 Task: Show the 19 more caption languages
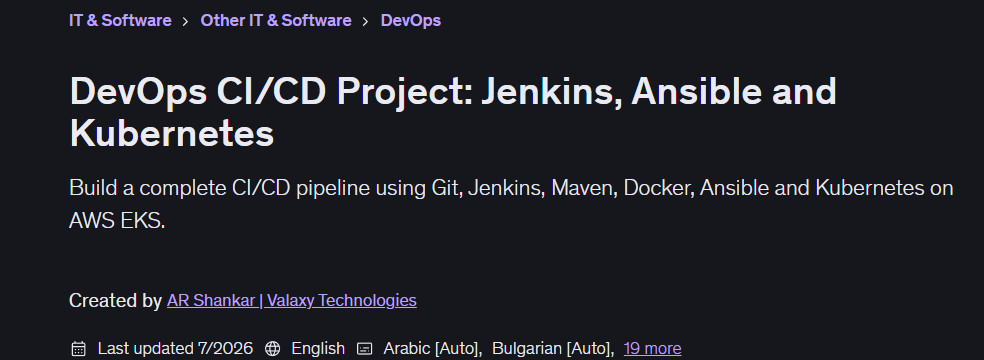652,348
